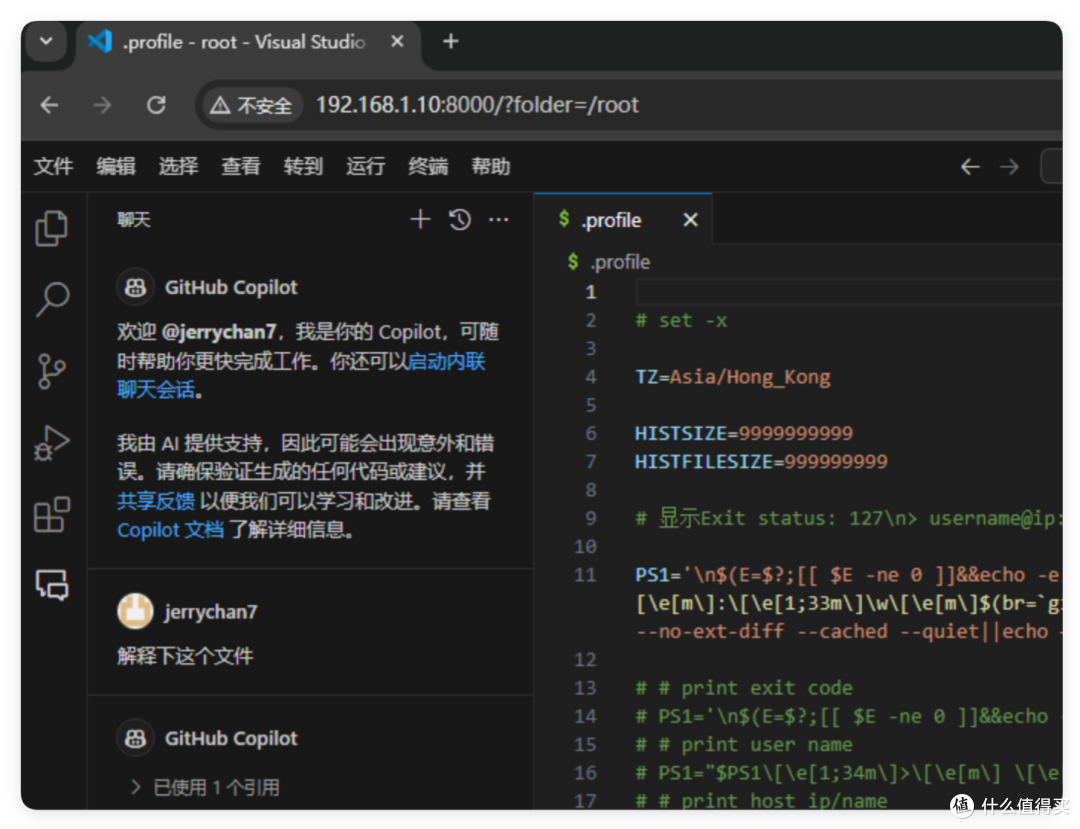Open the browser tab list dropdown chevron
1080x829 pixels.
point(46,41)
